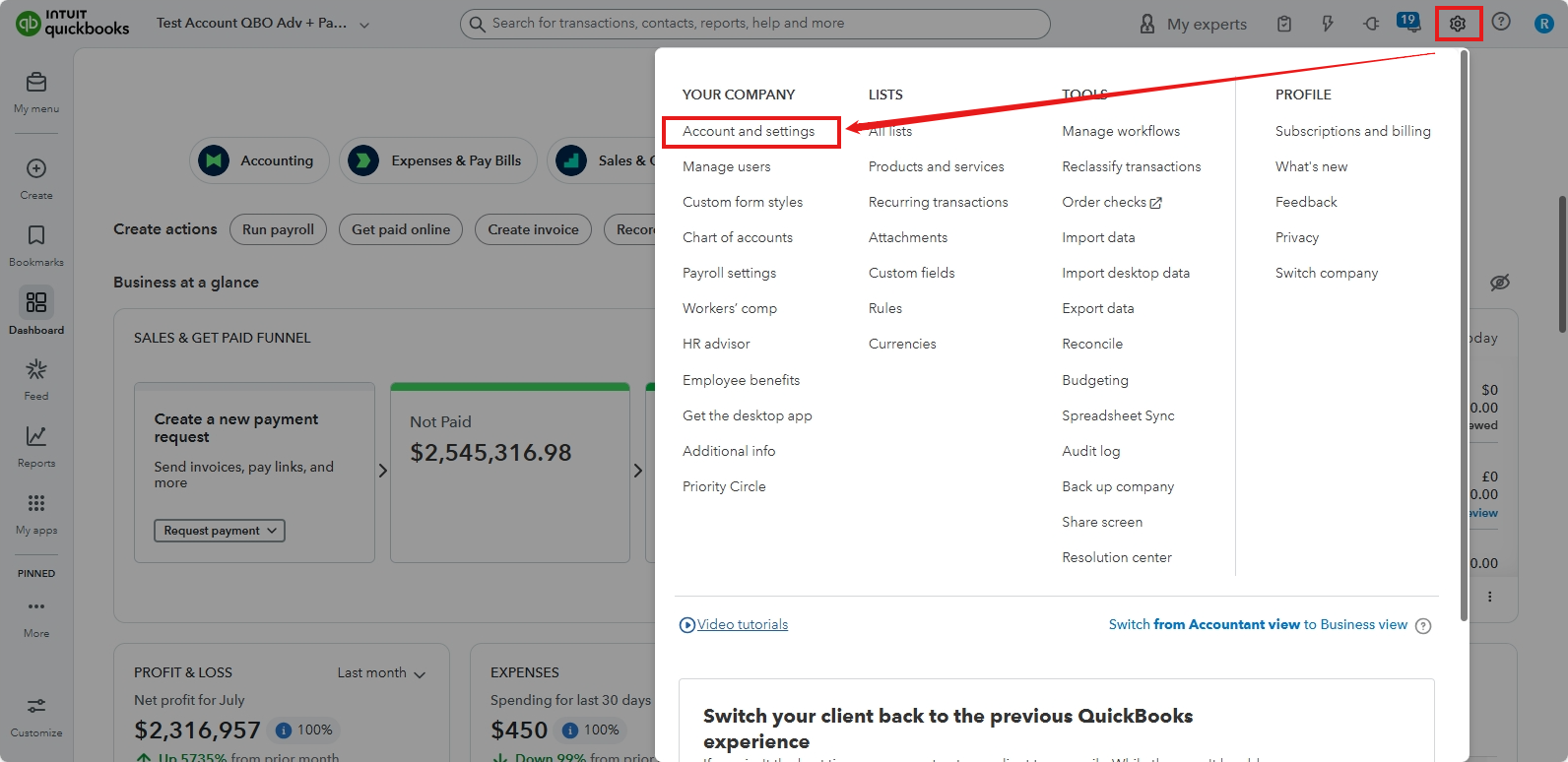Select Audit log
Screen dimensions: 1568x762
pyautogui.click(x=1091, y=451)
